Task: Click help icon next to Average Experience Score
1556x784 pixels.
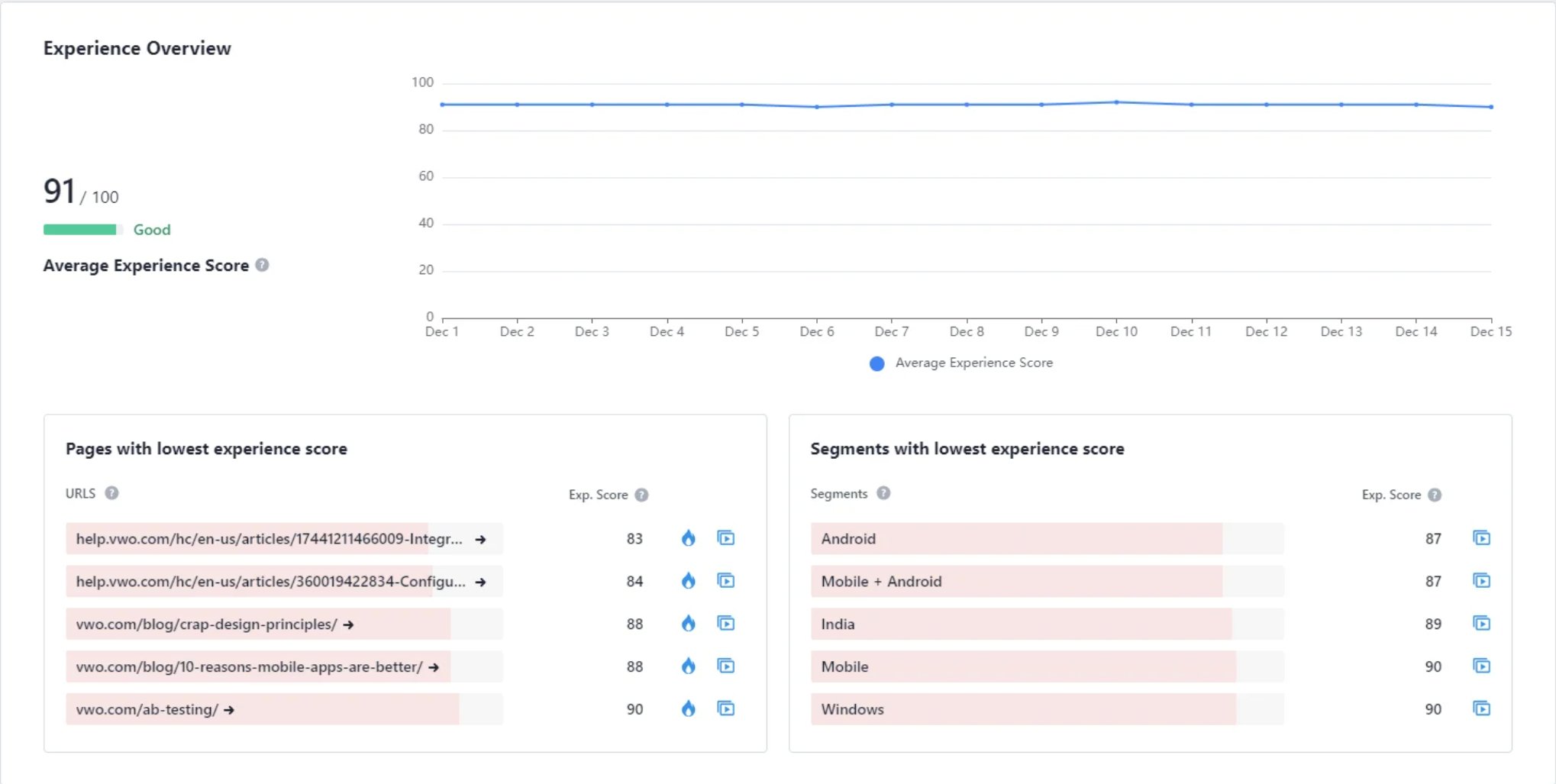Action: [x=262, y=265]
